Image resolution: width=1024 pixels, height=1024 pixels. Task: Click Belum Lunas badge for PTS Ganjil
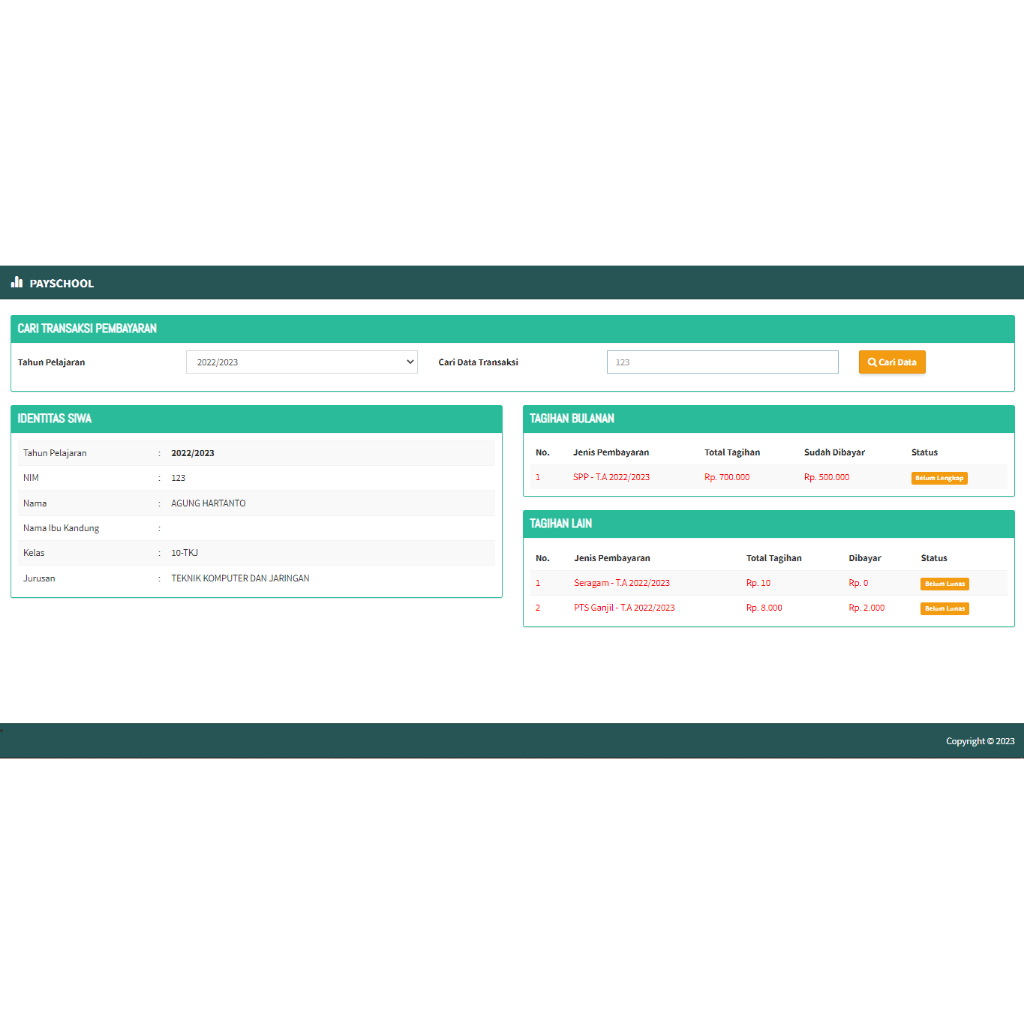[x=944, y=609]
